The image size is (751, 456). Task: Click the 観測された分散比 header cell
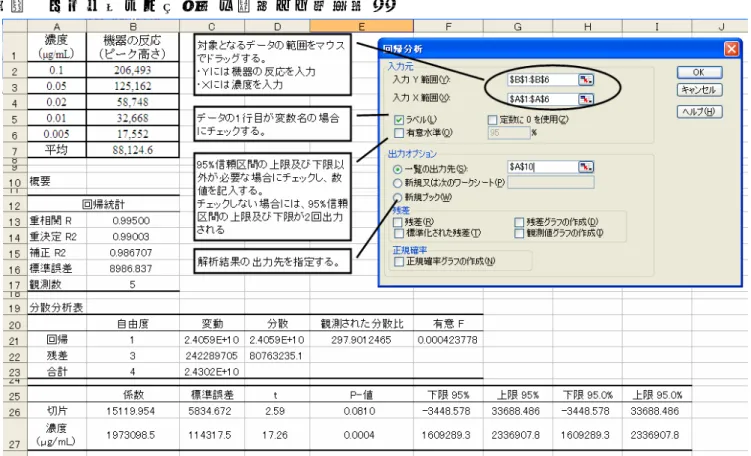(362, 324)
